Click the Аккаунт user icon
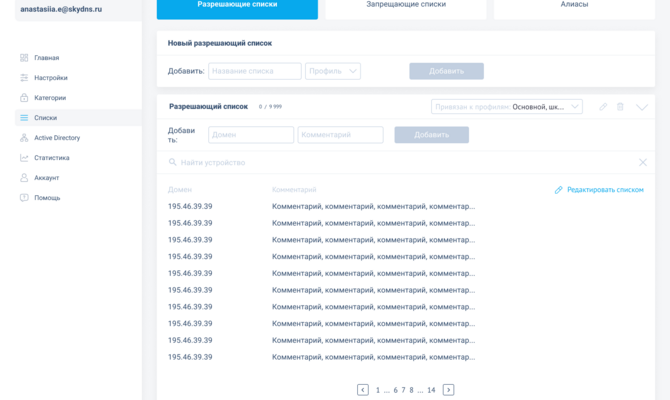Image resolution: width=670 pixels, height=400 pixels. (x=24, y=178)
